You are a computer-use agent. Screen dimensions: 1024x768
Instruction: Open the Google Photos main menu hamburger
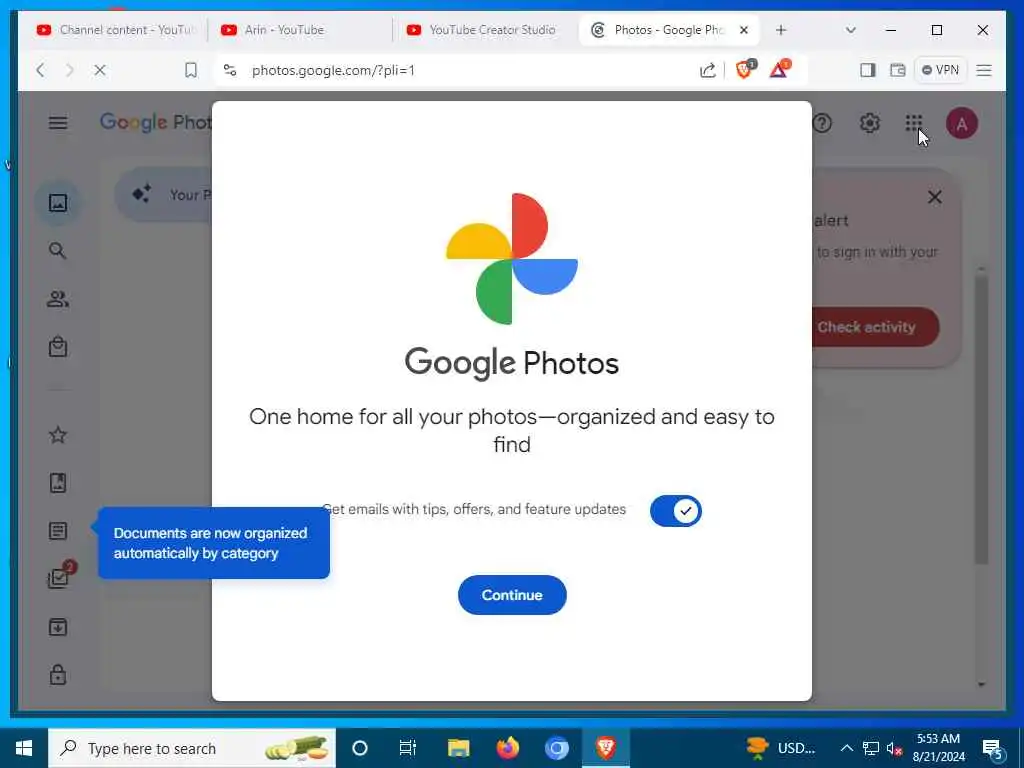(x=58, y=123)
